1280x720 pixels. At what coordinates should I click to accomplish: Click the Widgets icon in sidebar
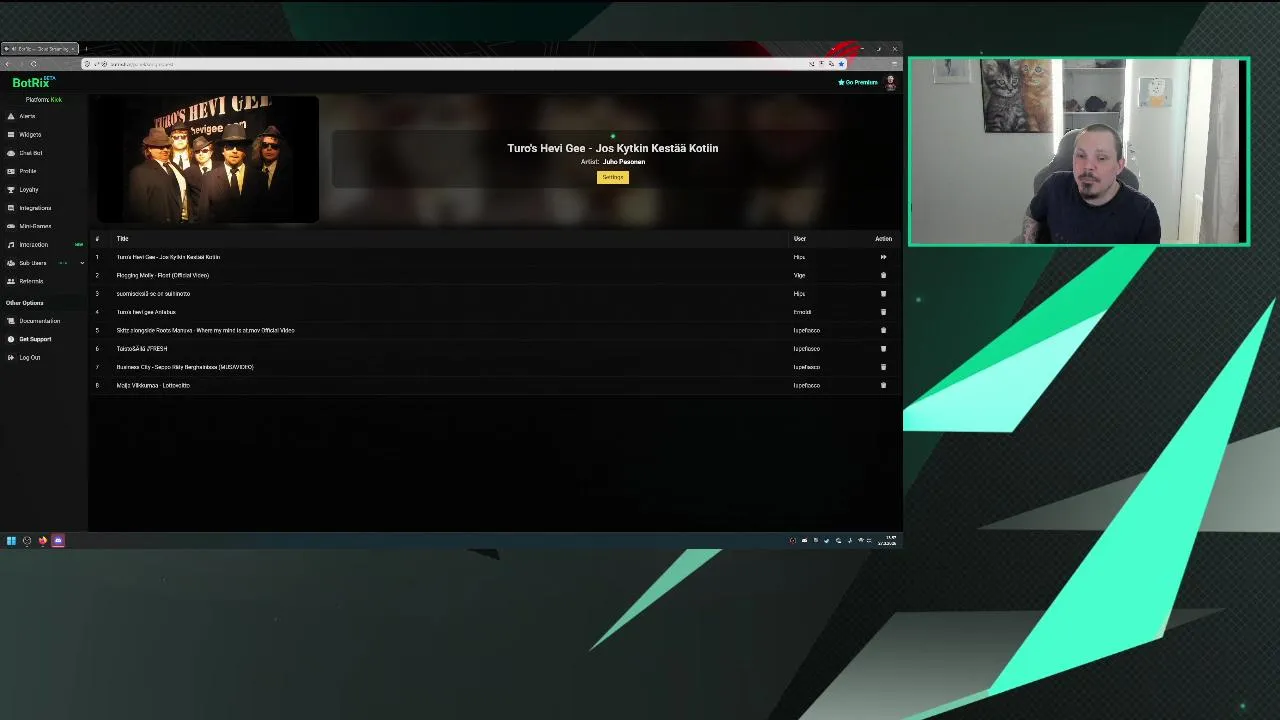click(x=11, y=134)
